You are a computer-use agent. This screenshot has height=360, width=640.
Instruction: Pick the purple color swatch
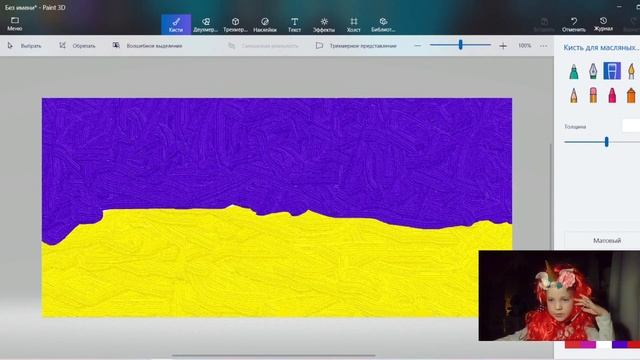pos(620,344)
